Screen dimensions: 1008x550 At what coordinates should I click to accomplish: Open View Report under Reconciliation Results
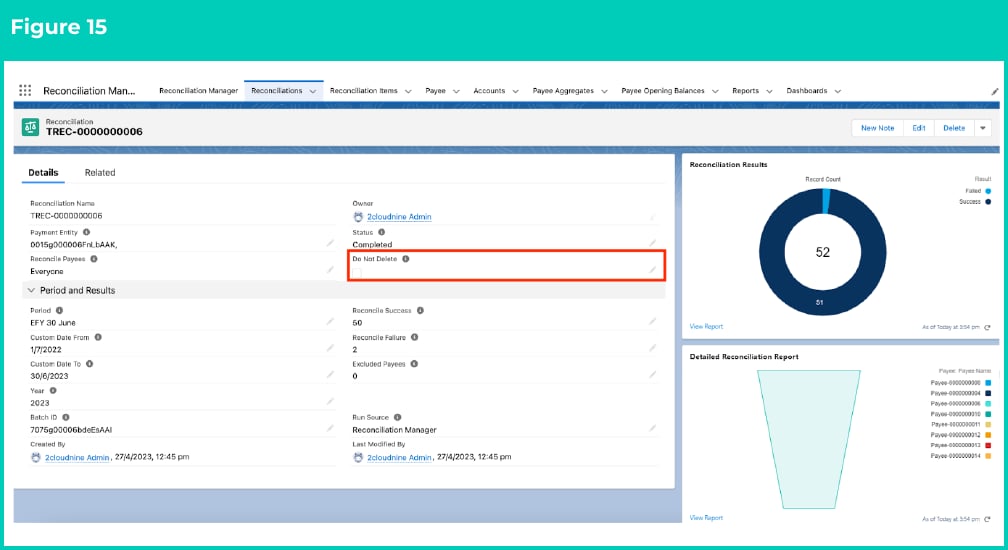point(706,326)
